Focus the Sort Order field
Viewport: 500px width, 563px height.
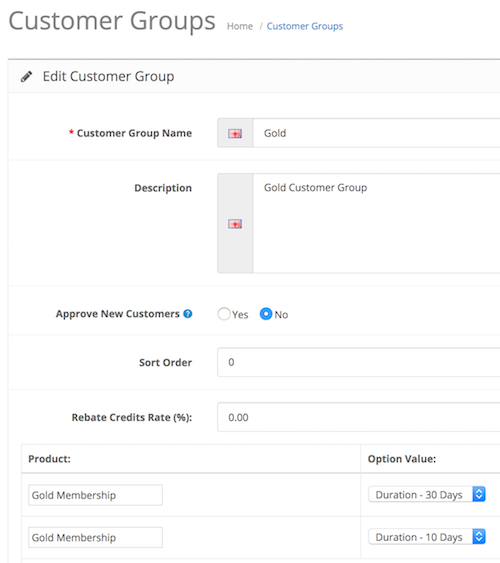[359, 362]
